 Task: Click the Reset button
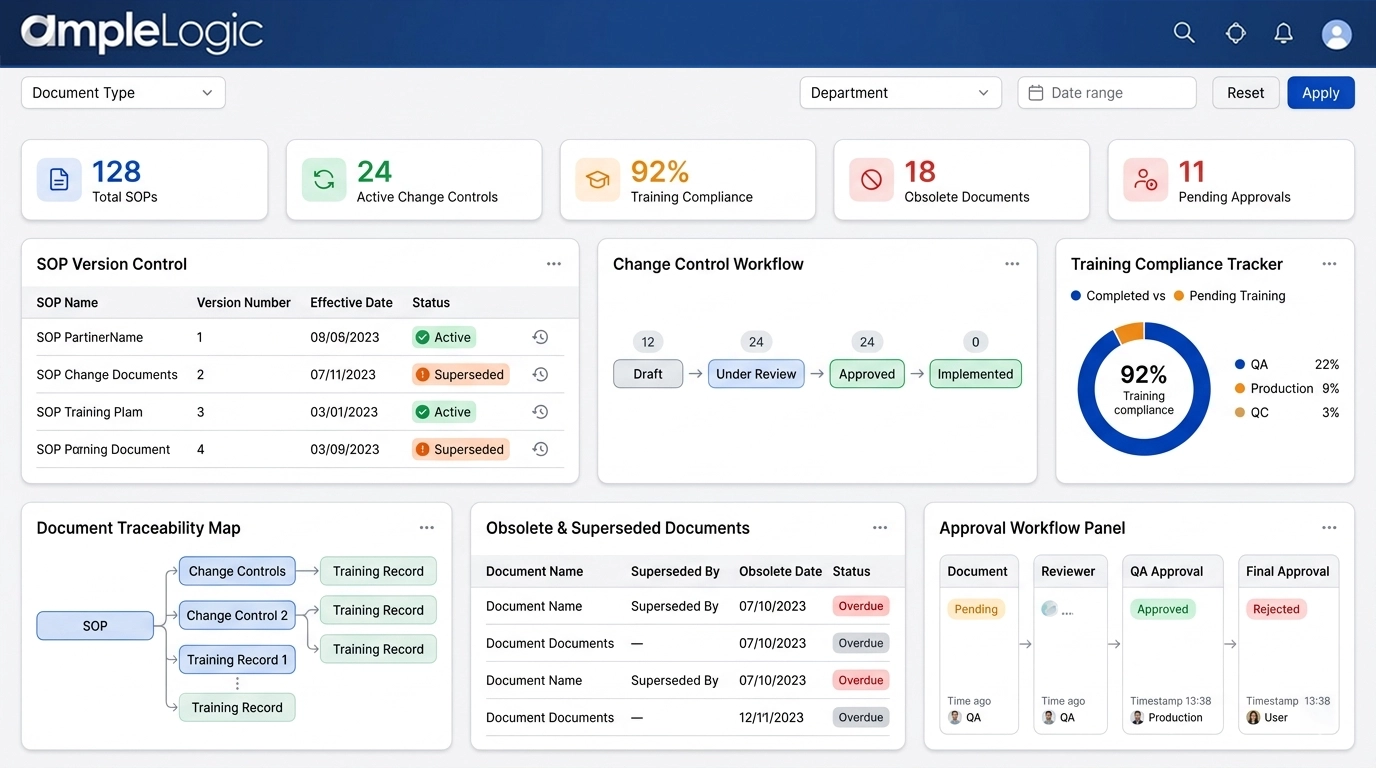click(1245, 93)
